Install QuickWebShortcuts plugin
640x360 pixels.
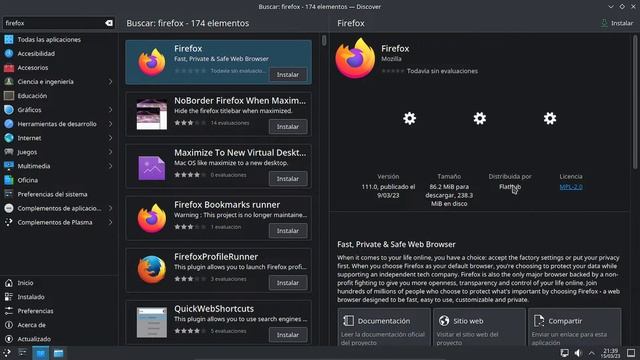coord(288,335)
